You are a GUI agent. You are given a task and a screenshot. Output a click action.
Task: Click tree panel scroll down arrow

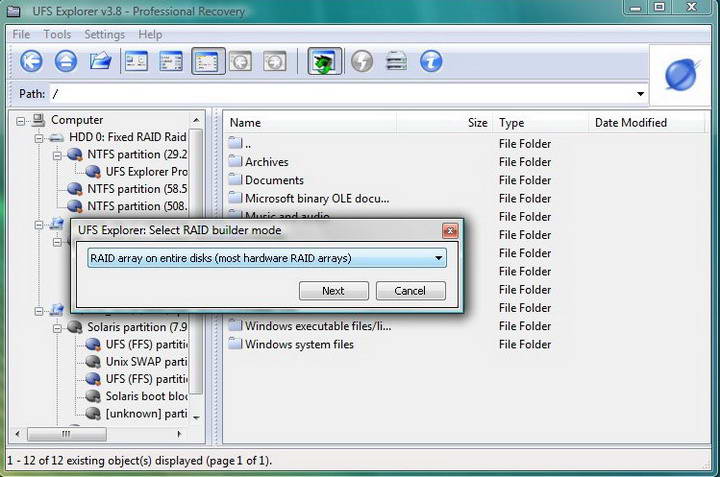point(197,417)
